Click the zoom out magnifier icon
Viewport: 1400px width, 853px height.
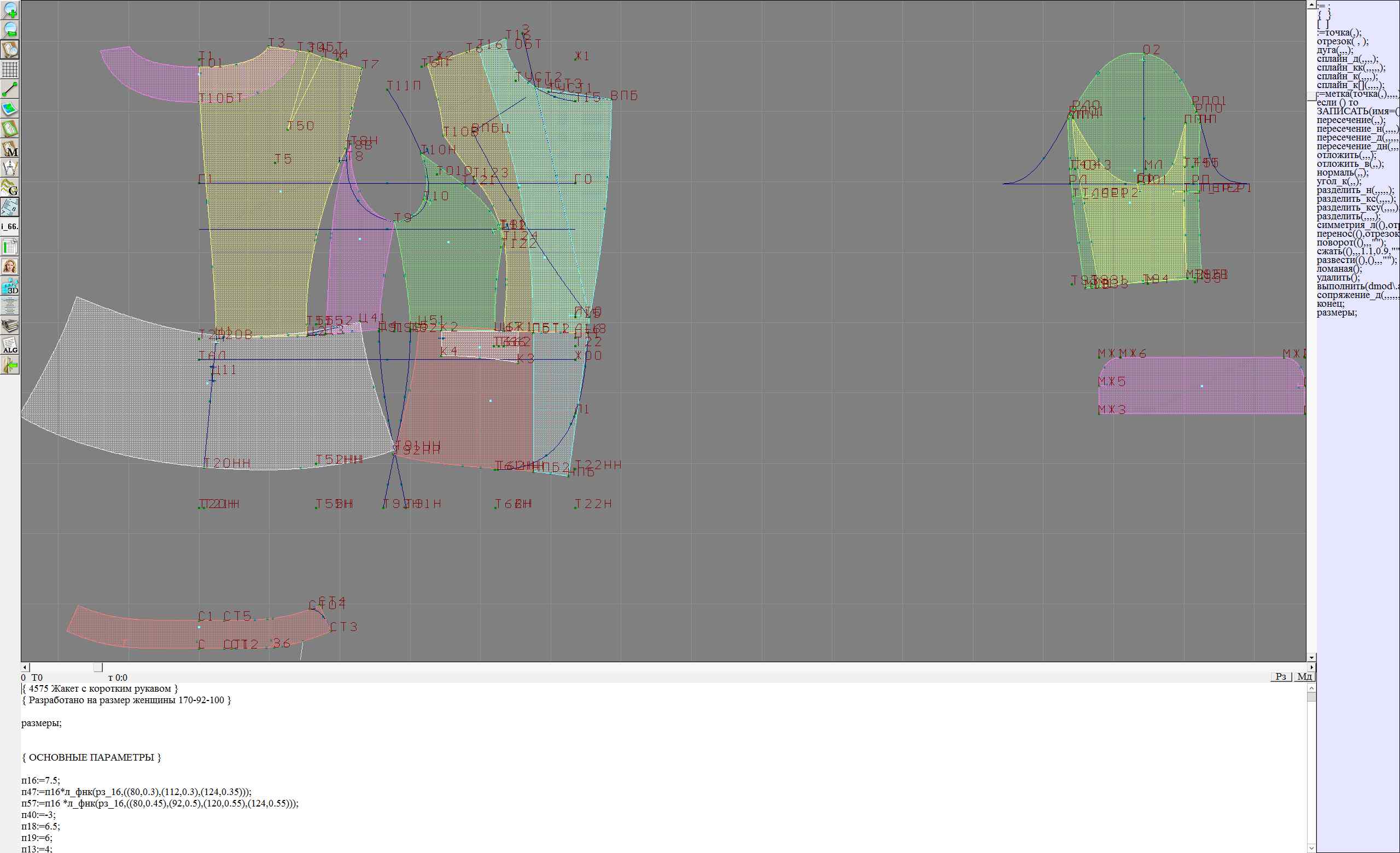[10, 30]
